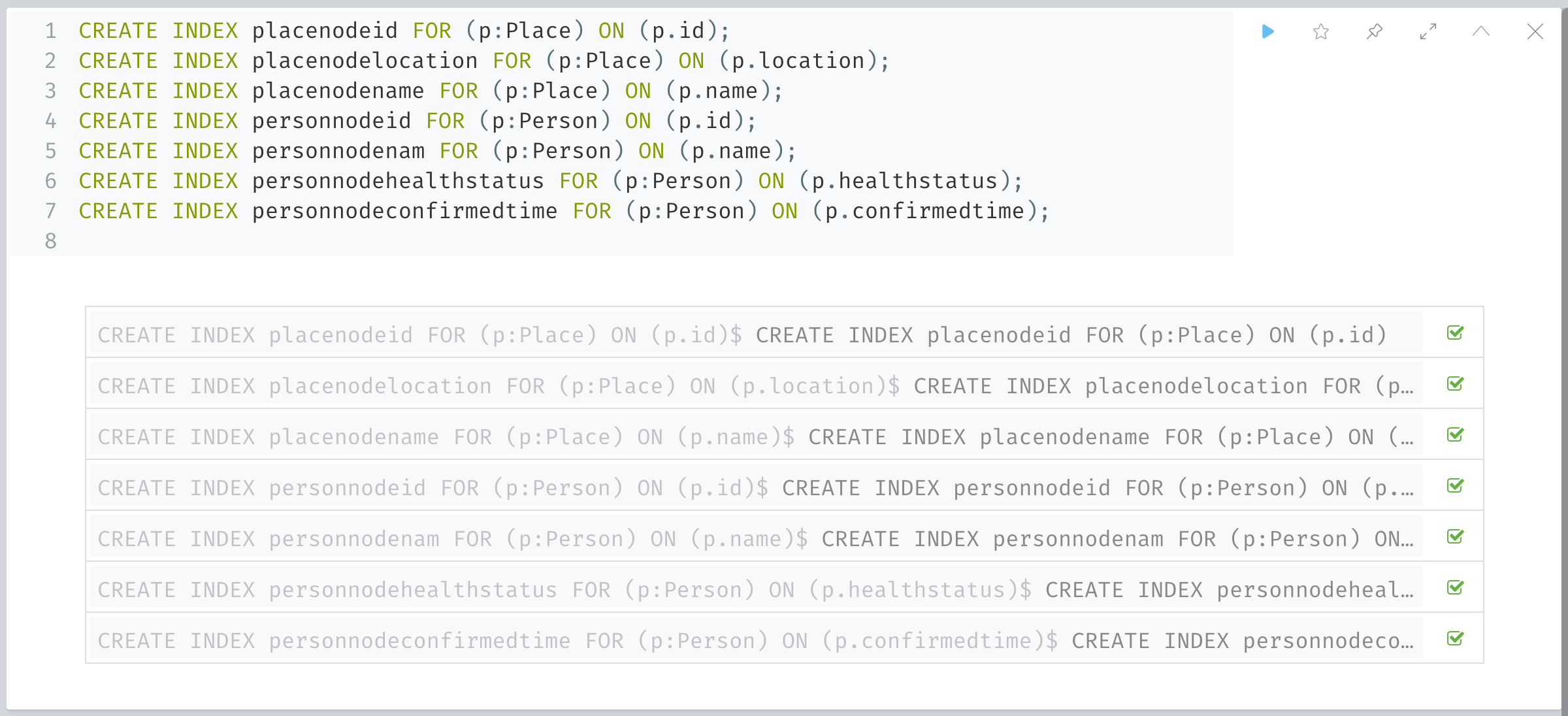Save query as favorite with star icon
Screen dimensions: 1568x716
1321,31
